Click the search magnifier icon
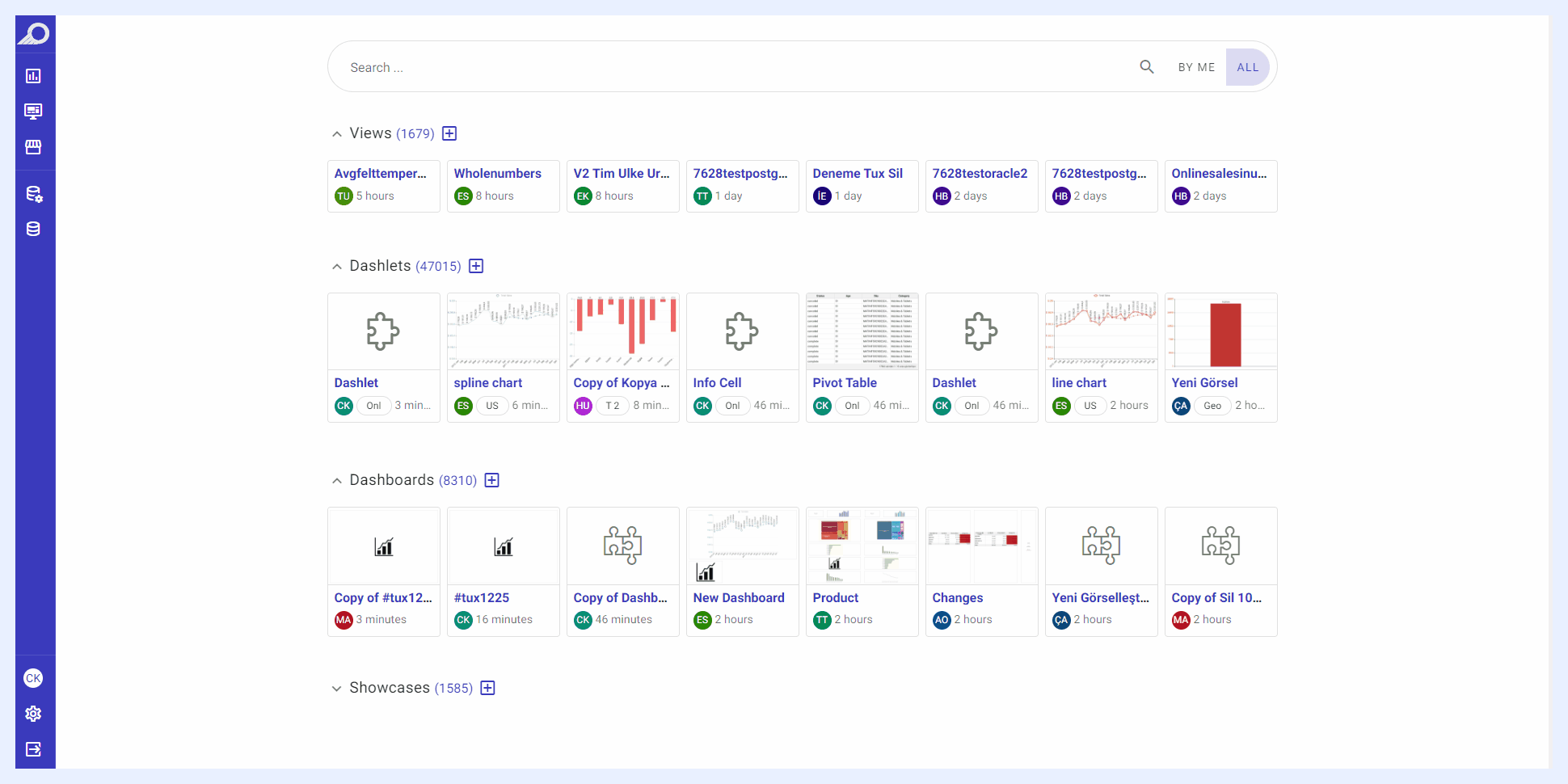 (1147, 67)
